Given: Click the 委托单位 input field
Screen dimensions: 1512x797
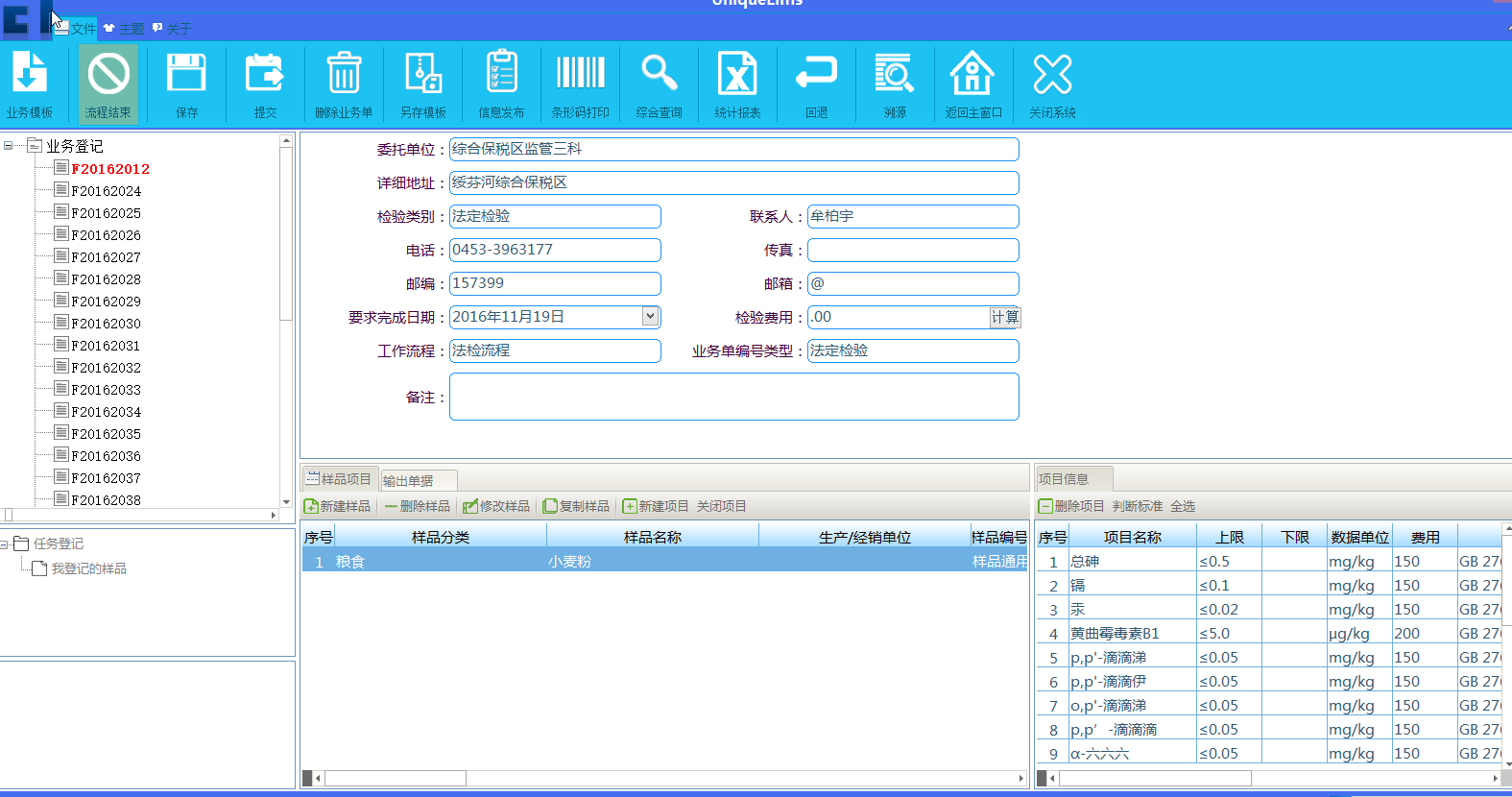Looking at the screenshot, I should 733,149.
